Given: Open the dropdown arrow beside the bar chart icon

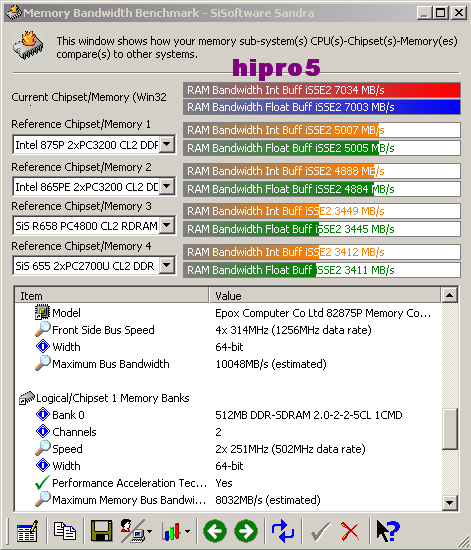Looking at the screenshot, I should pos(187,532).
